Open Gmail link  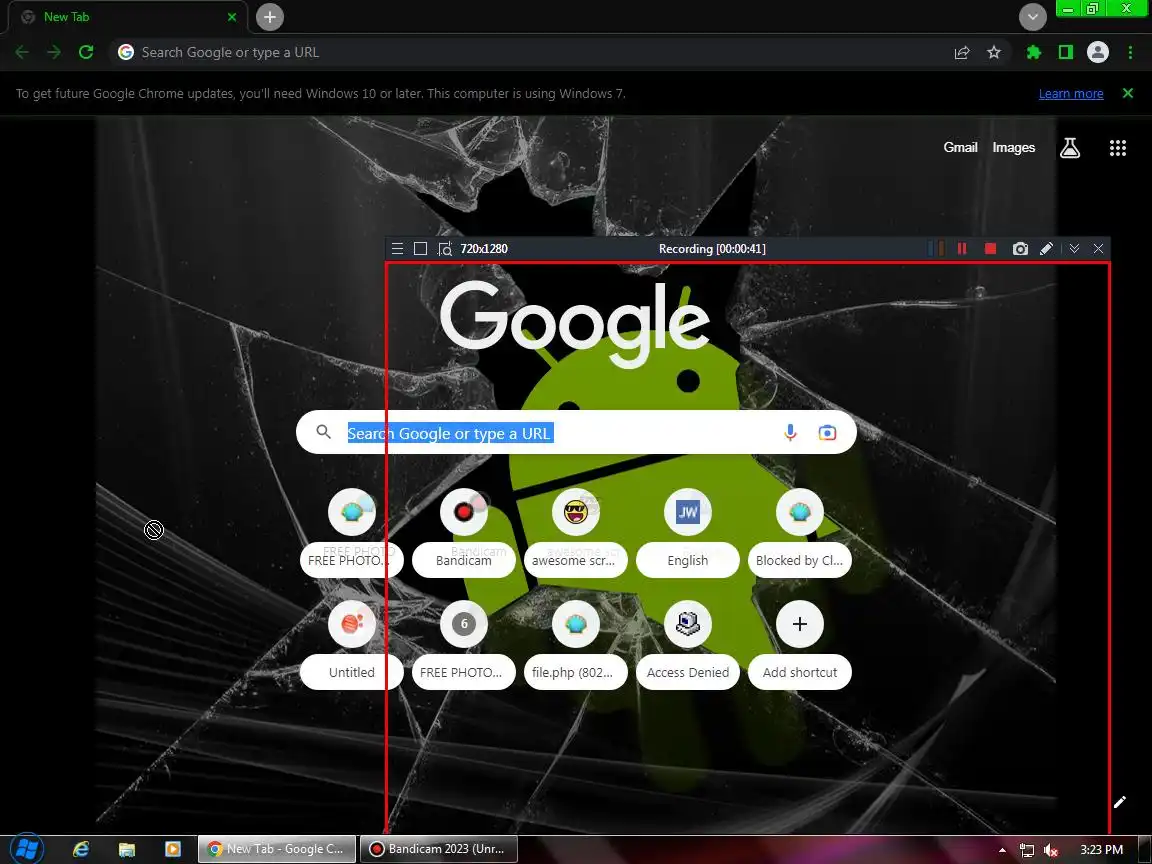(960, 147)
